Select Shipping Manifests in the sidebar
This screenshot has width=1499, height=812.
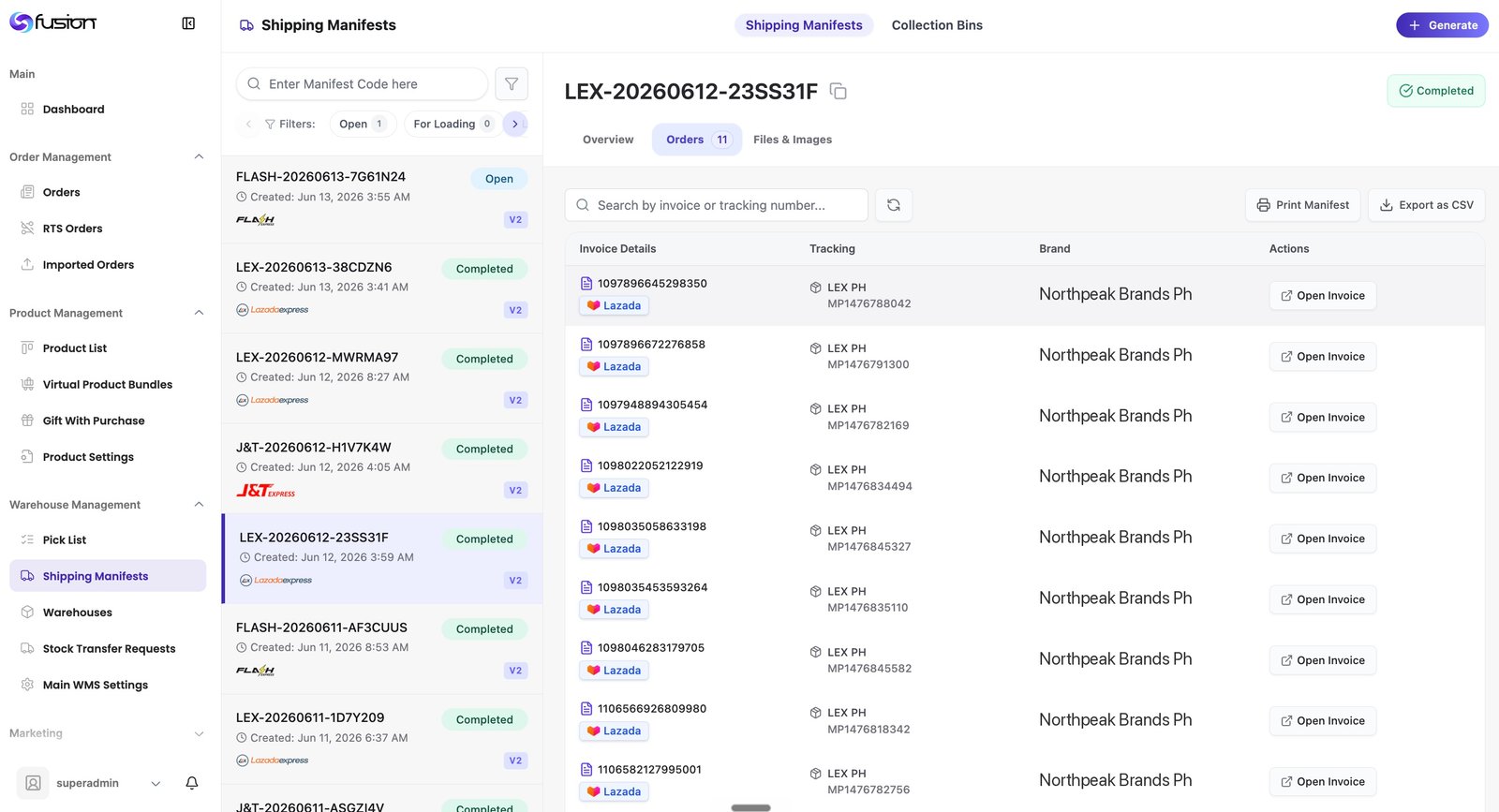pyautogui.click(x=108, y=576)
